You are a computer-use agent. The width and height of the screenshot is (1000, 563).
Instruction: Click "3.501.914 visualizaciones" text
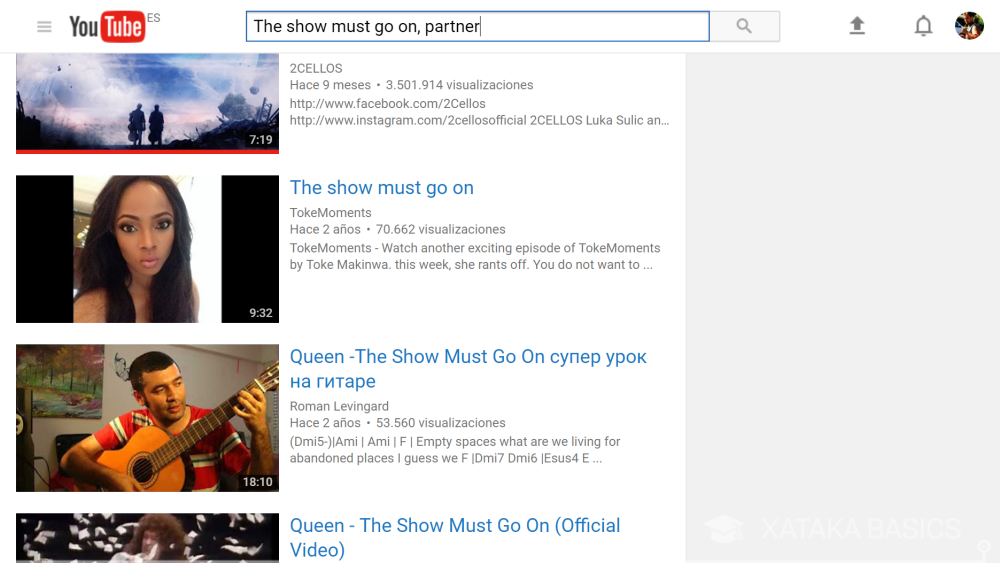pos(459,85)
